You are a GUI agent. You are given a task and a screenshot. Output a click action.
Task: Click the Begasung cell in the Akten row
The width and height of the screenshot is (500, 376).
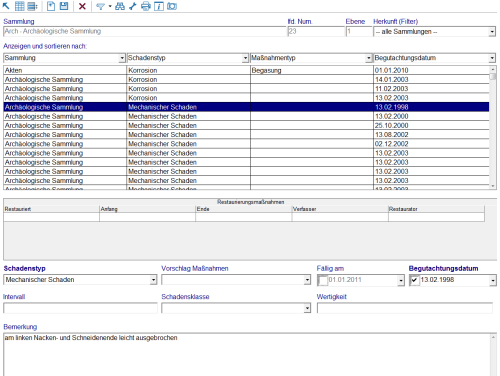[x=312, y=70]
